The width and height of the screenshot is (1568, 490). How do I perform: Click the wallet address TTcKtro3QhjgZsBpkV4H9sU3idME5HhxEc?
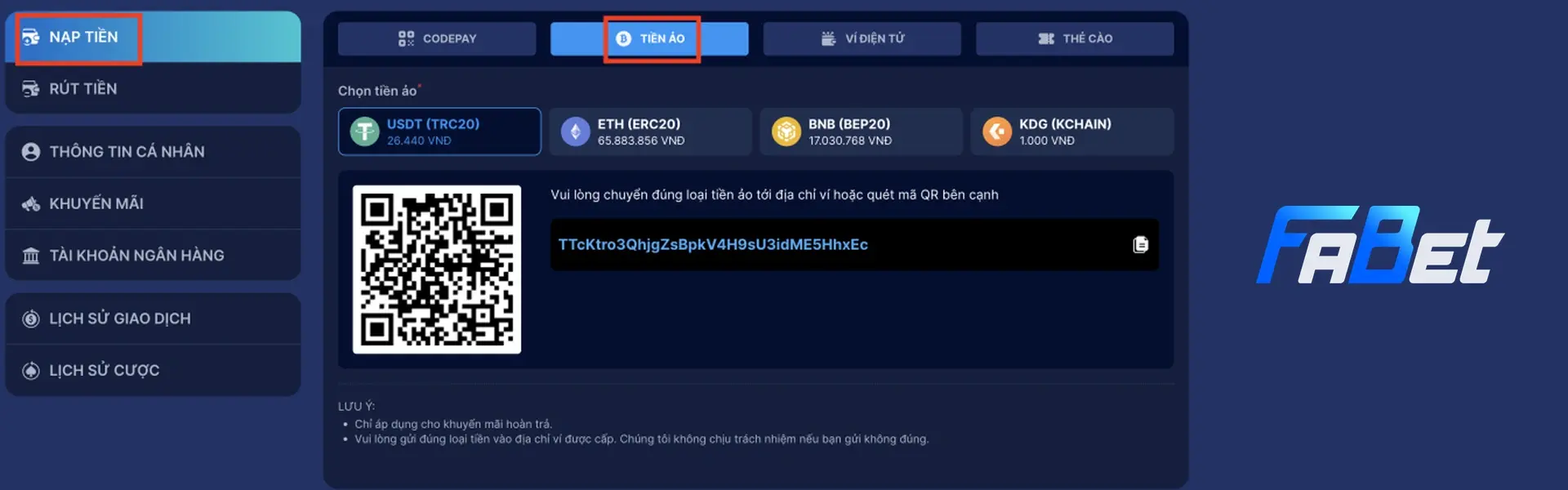click(x=713, y=244)
